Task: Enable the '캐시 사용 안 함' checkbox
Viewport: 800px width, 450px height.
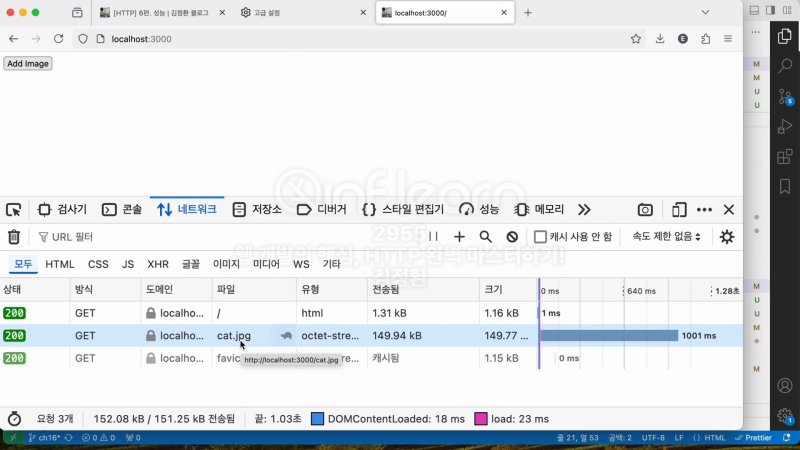Action: pyautogui.click(x=540, y=237)
